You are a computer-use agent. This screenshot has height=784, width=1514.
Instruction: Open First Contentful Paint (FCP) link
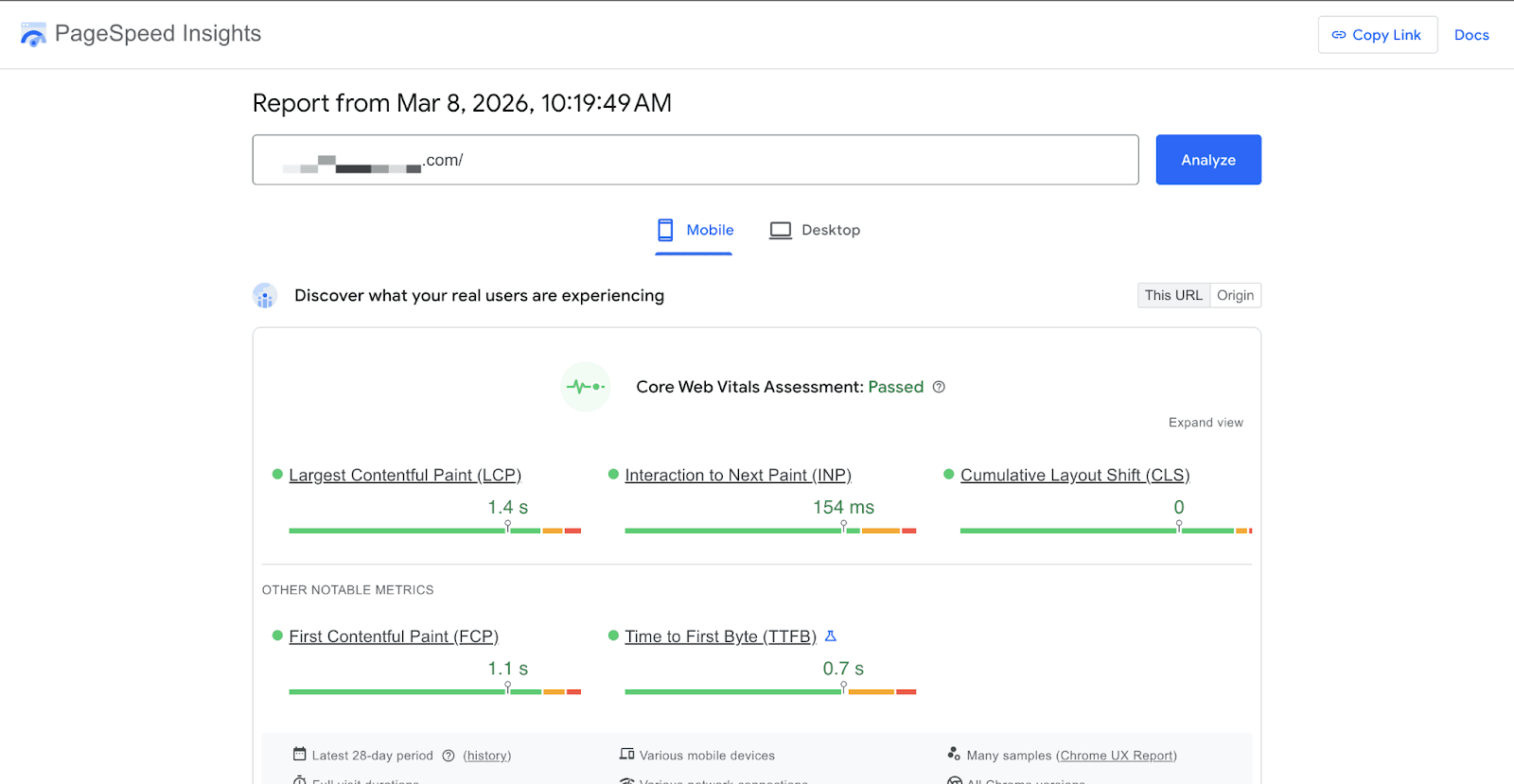coord(394,636)
